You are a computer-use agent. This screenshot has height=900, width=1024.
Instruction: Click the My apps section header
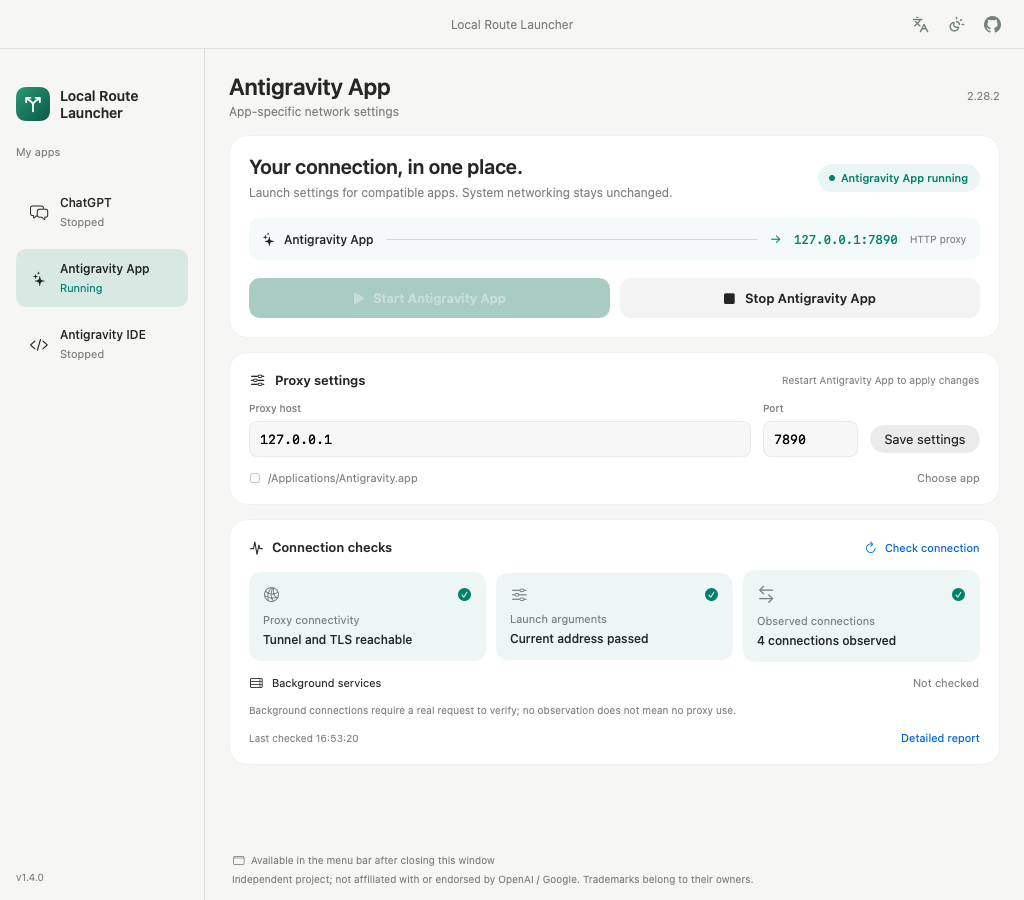38,152
